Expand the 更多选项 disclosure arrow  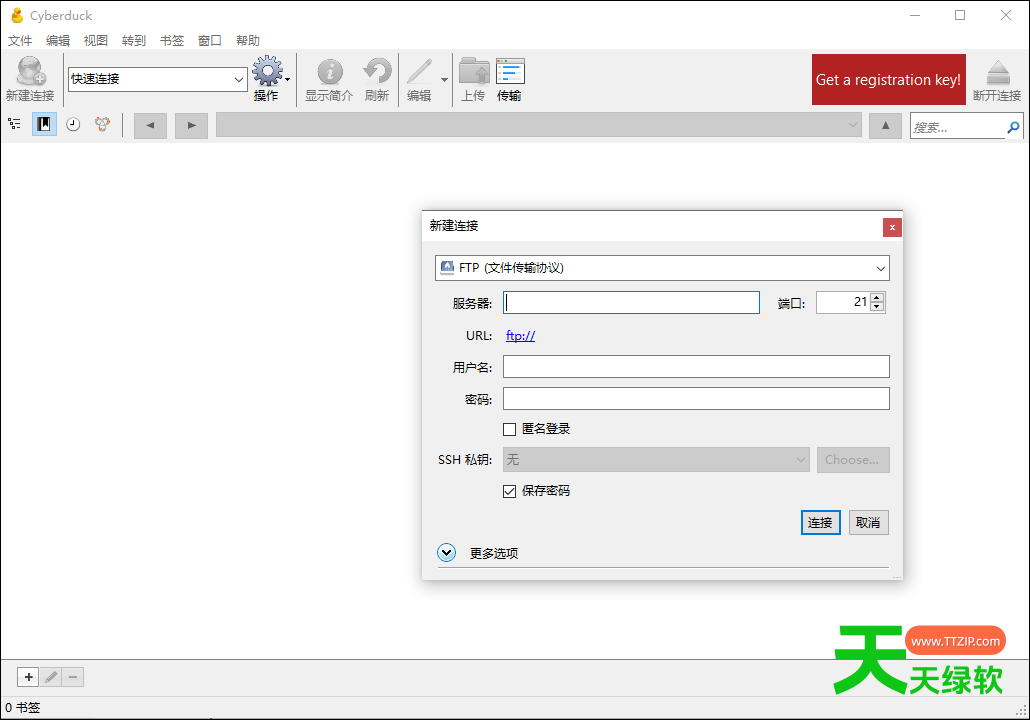tap(447, 553)
